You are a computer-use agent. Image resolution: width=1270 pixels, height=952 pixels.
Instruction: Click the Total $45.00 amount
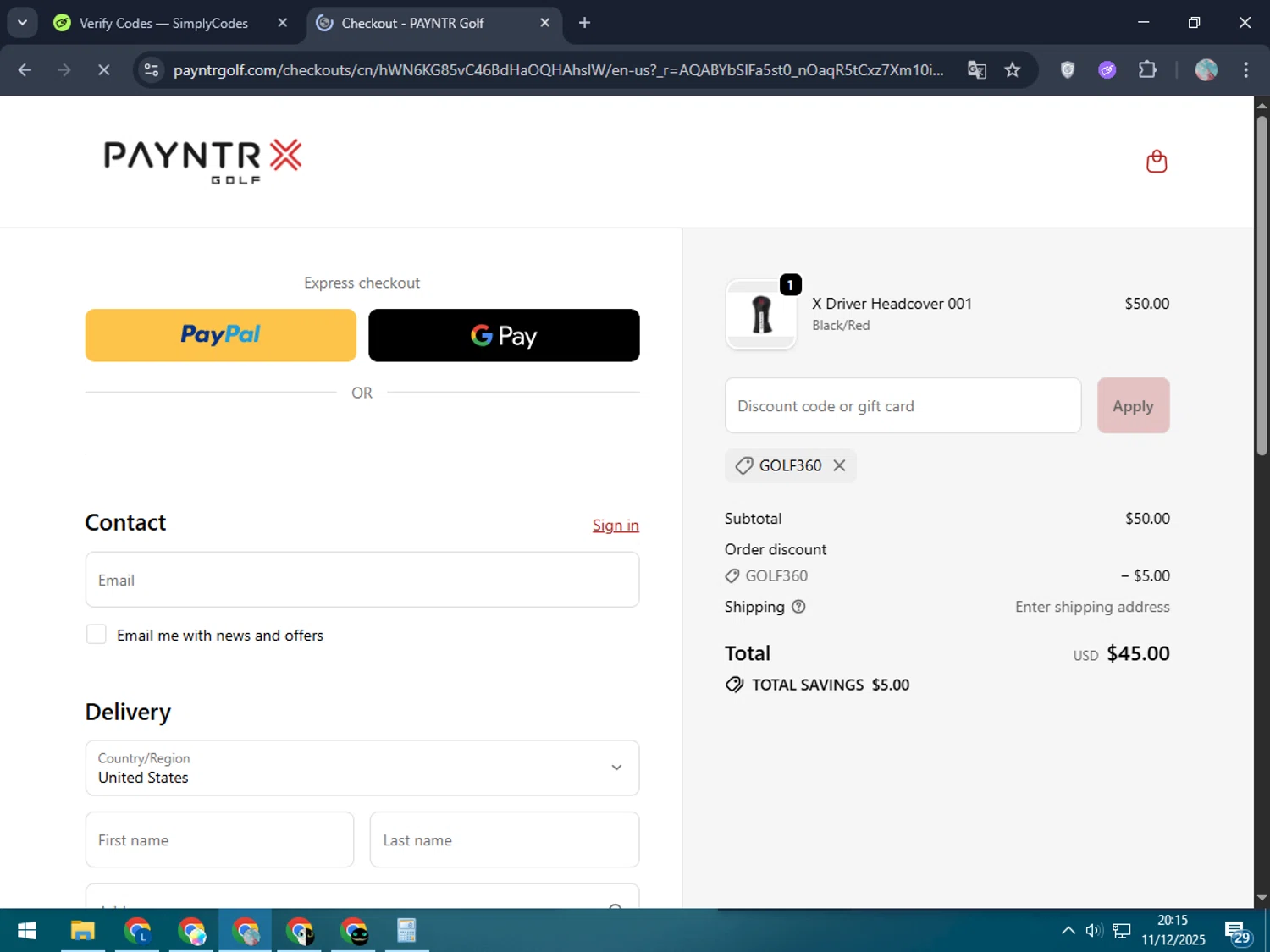coord(1138,653)
